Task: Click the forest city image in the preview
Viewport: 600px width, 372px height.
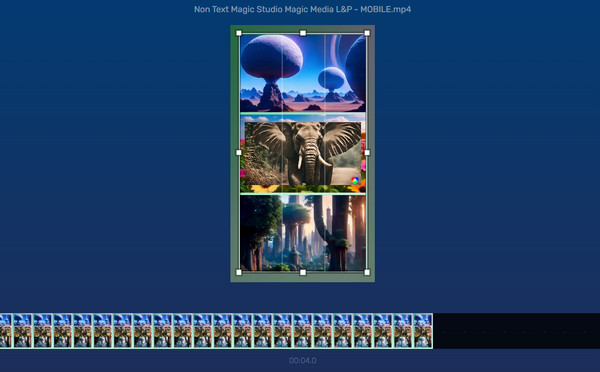Action: point(303,233)
